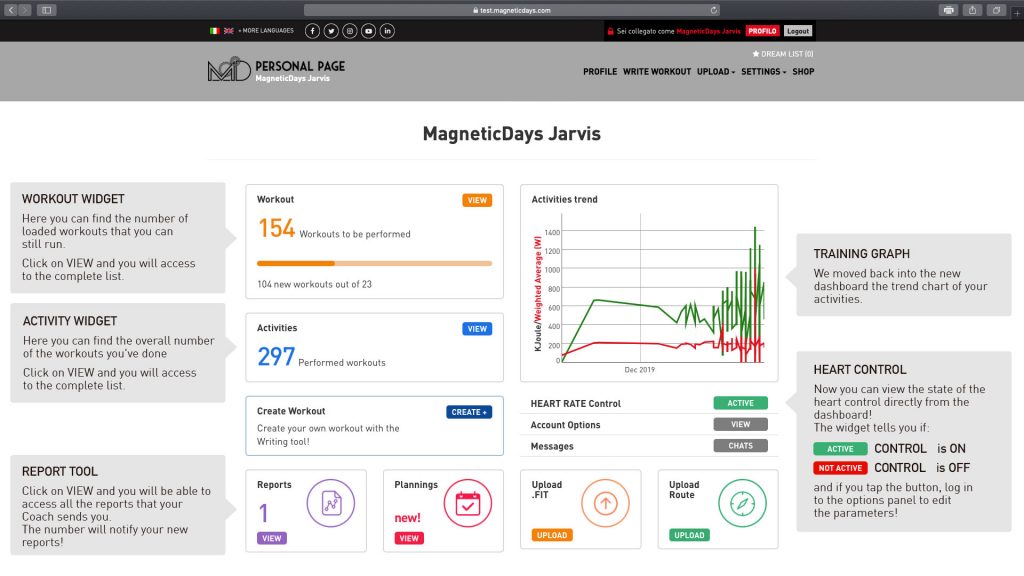Screen dimensions: 1024x576
Task: Click the Upload Route compass icon
Action: [743, 504]
